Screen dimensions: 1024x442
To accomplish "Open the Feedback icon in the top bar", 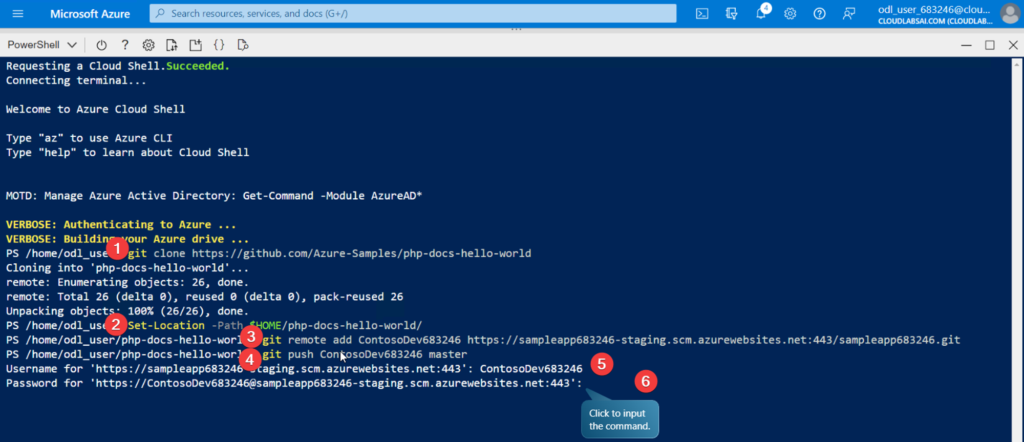I will (848, 14).
